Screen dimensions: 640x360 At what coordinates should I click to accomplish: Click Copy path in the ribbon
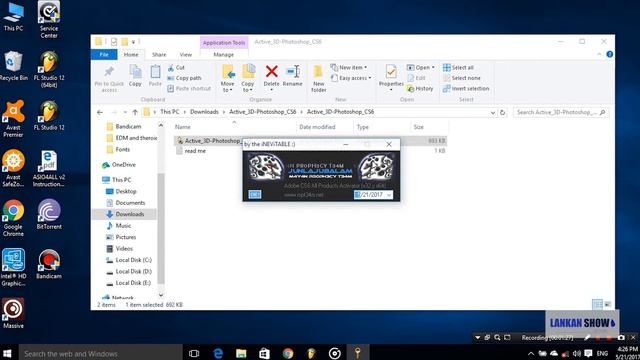click(x=184, y=78)
